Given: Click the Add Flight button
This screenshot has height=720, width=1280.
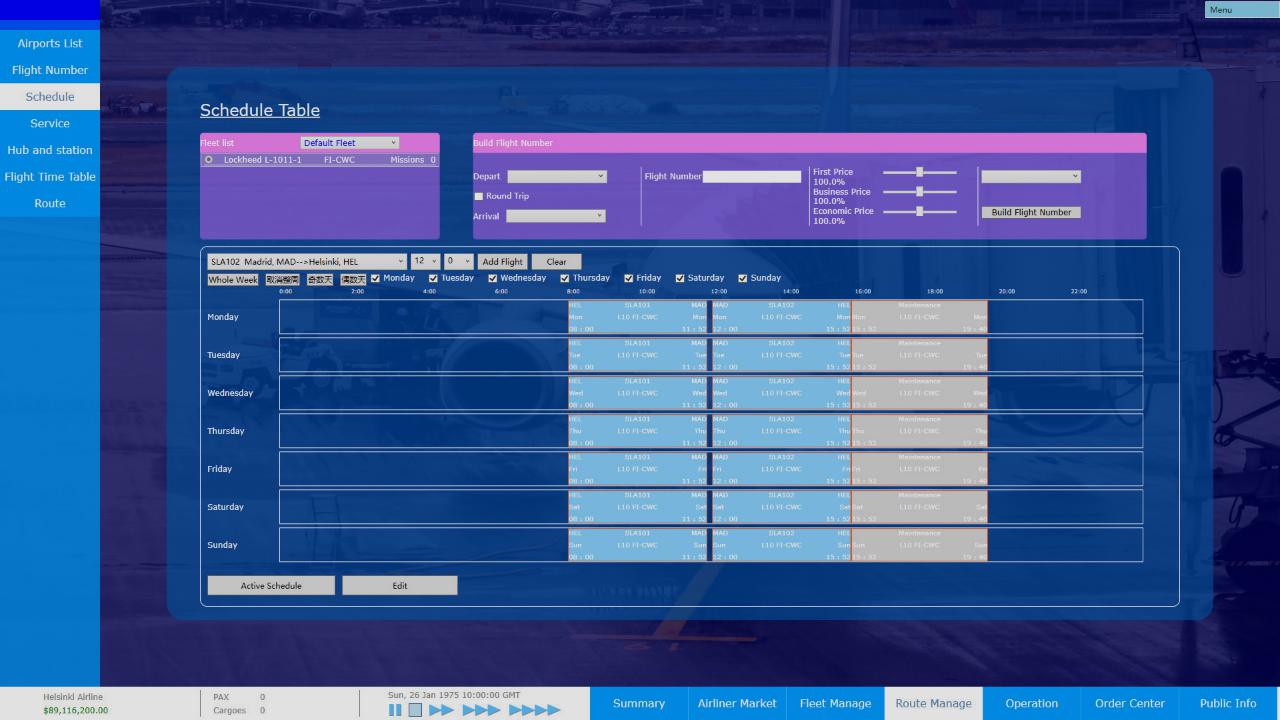Looking at the screenshot, I should tap(502, 261).
